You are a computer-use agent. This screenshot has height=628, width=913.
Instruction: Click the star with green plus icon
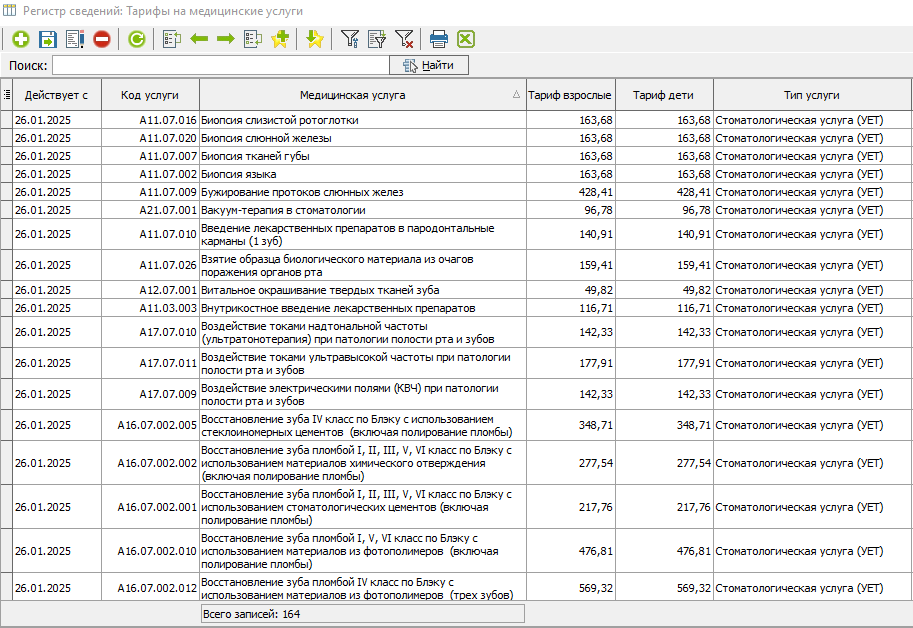pyautogui.click(x=280, y=39)
